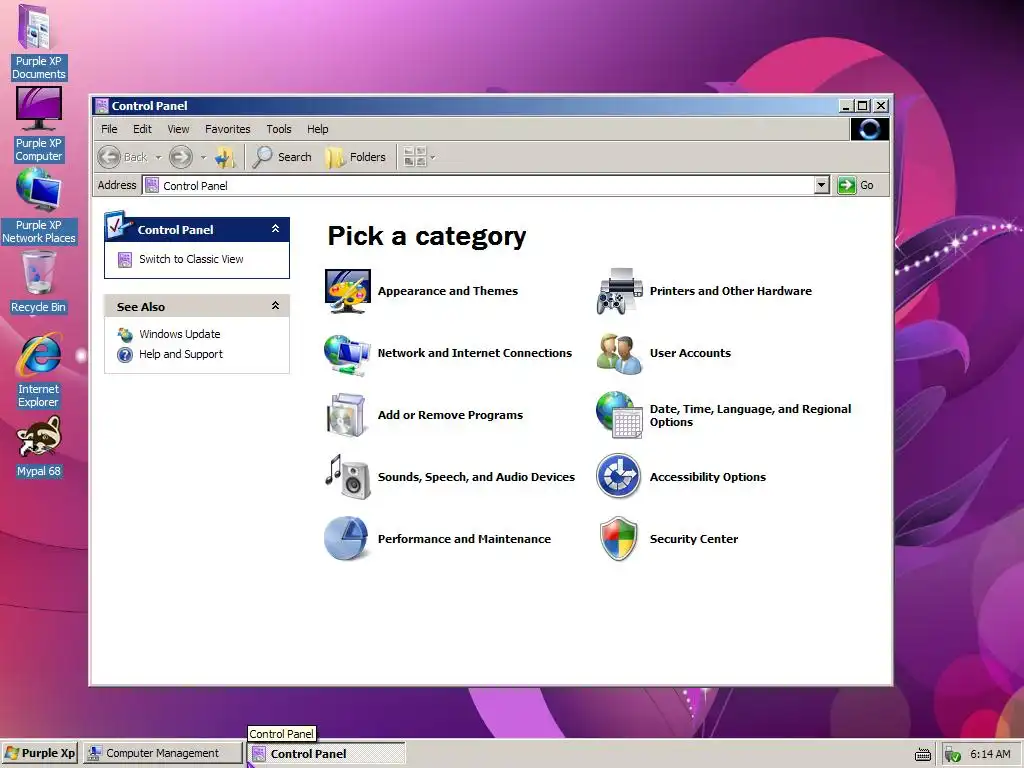Click the Control Panel window title bar
This screenshot has height=768, width=1024.
(x=464, y=106)
